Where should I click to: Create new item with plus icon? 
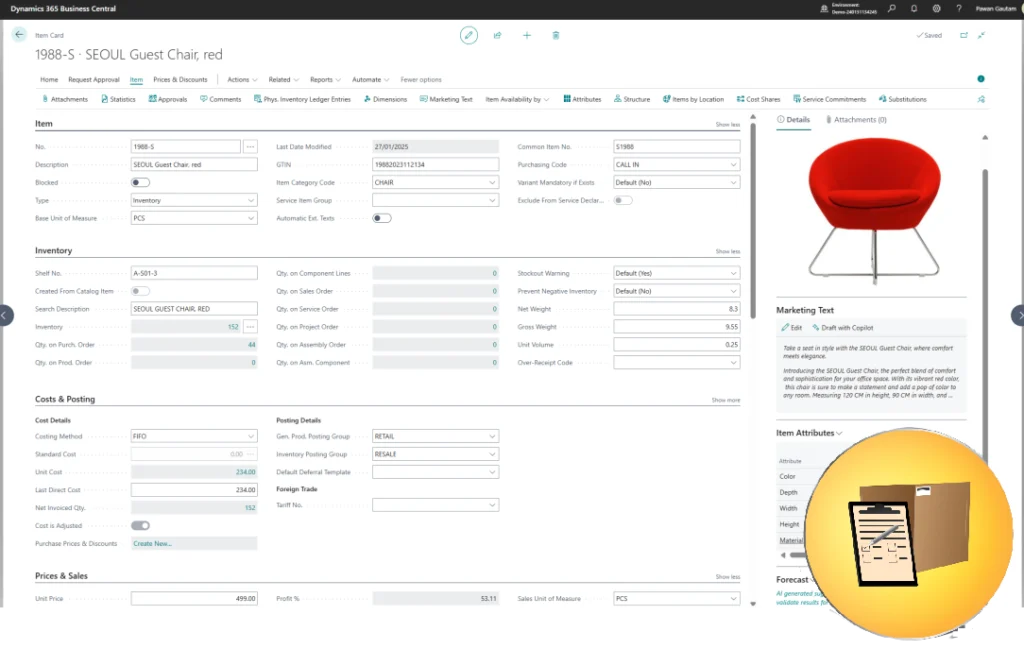pyautogui.click(x=526, y=35)
